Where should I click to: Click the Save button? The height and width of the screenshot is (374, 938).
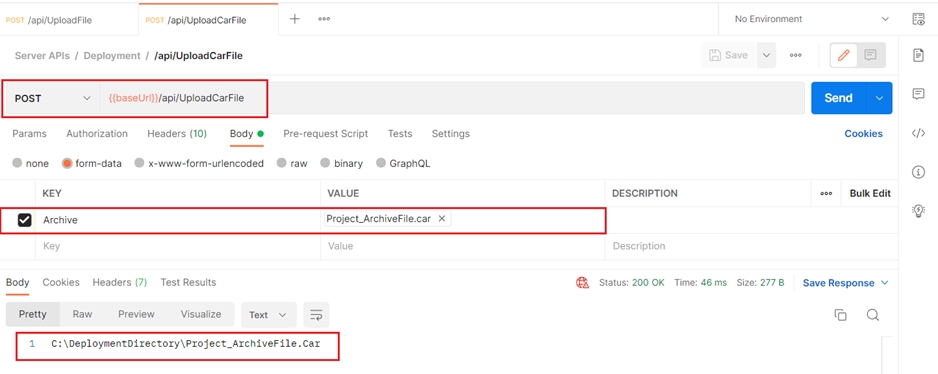click(x=728, y=55)
